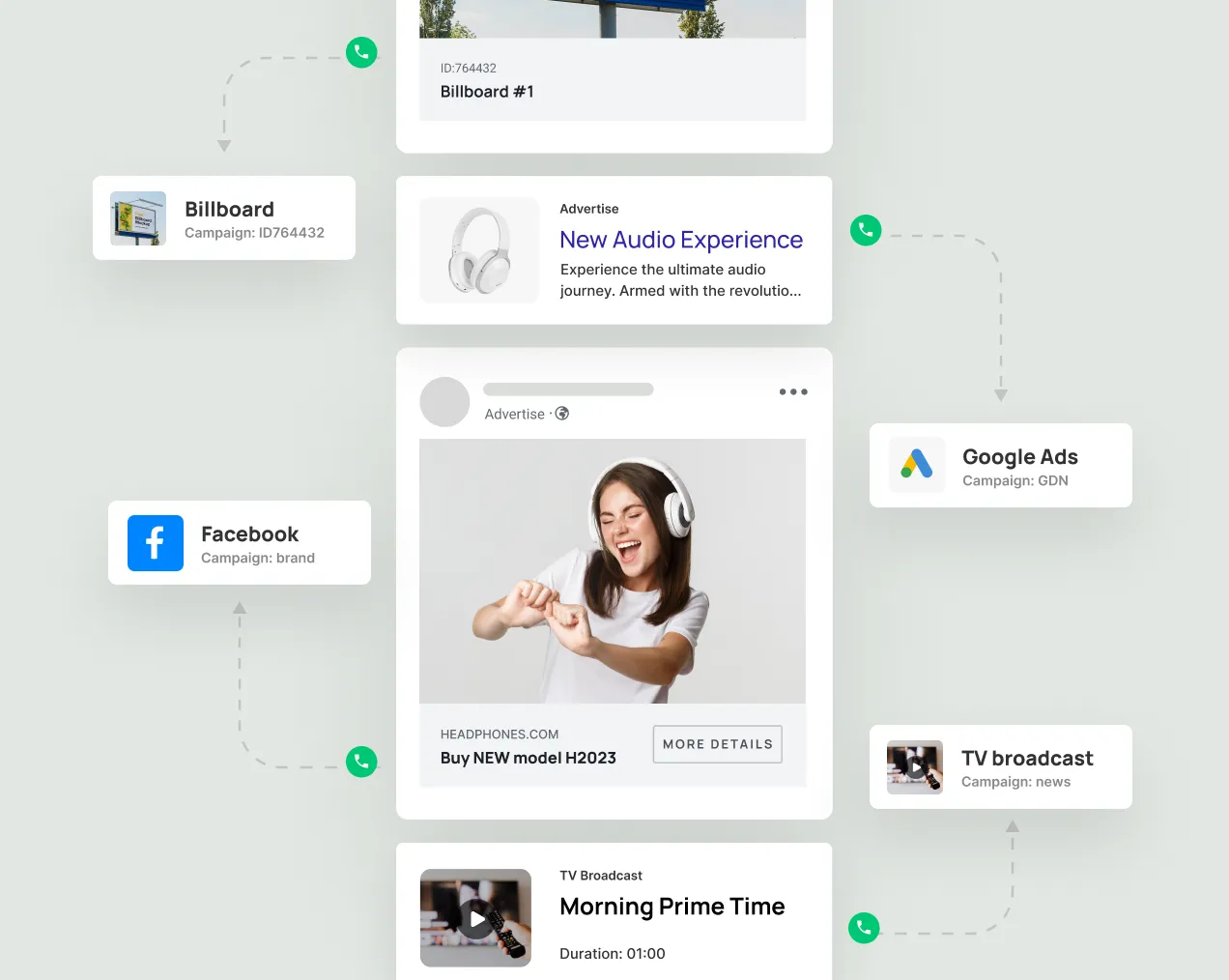Viewport: 1229px width, 980px height.
Task: Click the headphones product thumbnail
Action: coord(479,250)
